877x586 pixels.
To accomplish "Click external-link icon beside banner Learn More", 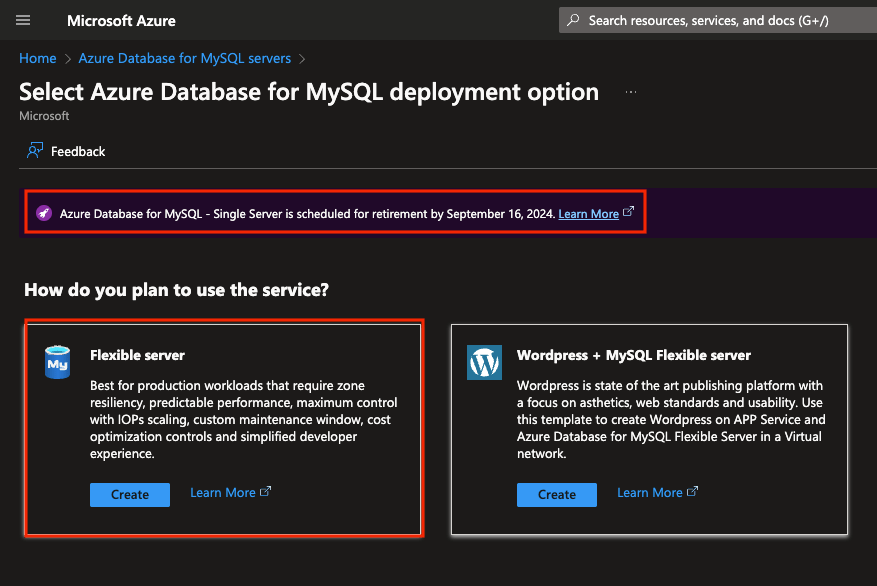I will (628, 212).
